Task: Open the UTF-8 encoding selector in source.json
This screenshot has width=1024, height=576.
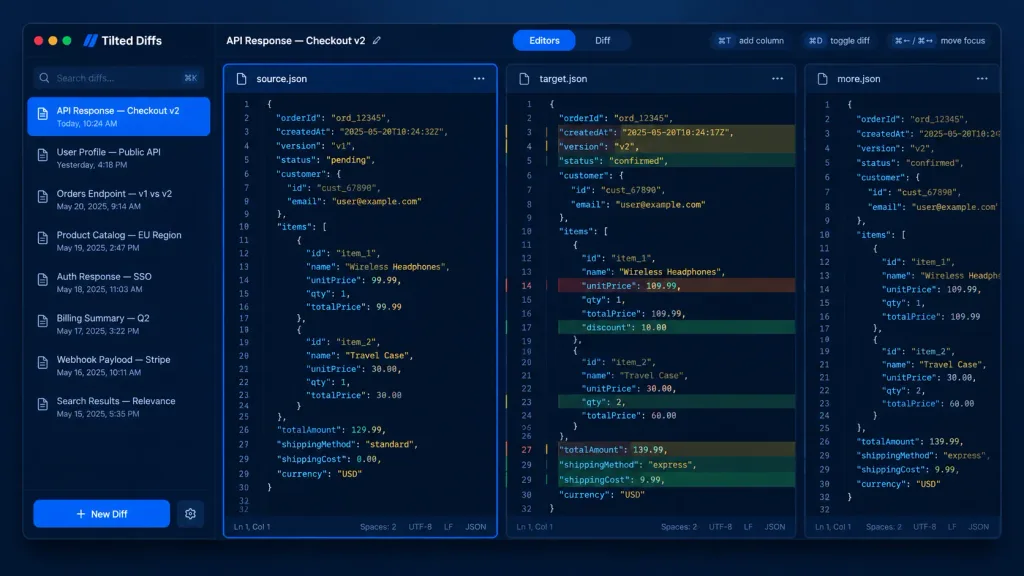Action: point(420,527)
